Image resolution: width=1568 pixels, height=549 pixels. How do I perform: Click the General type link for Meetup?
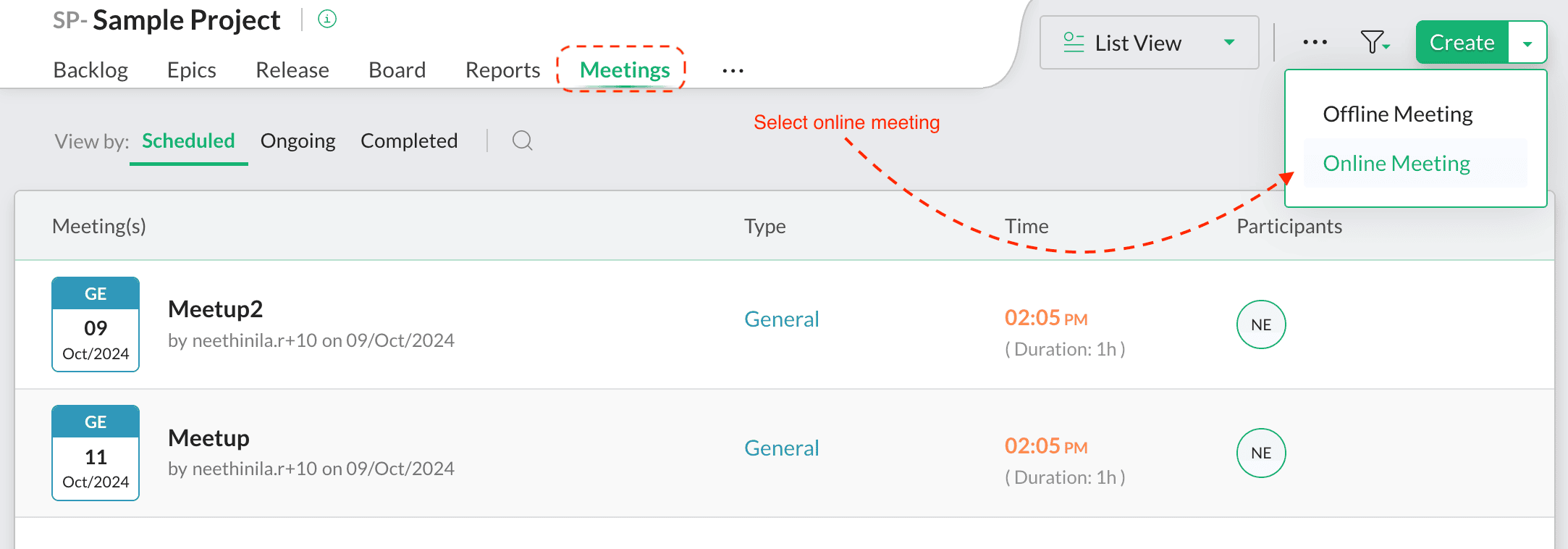coord(782,448)
